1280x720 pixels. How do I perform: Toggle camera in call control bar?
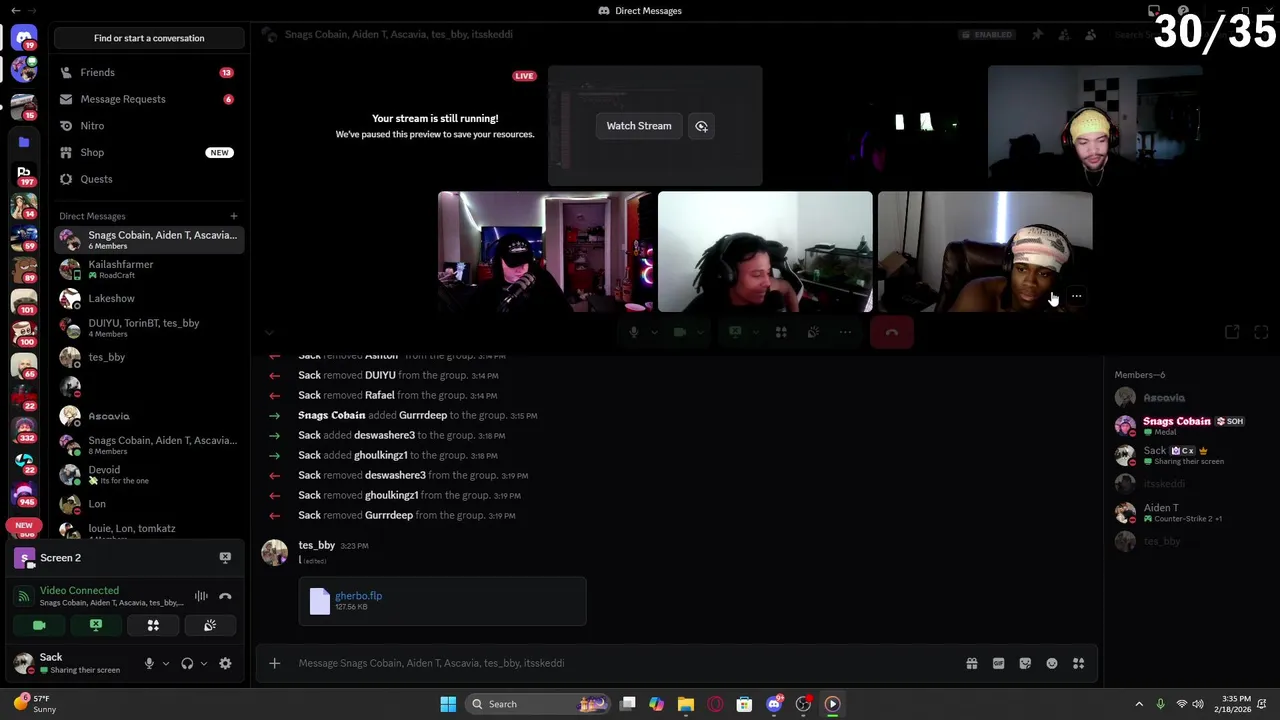680,333
